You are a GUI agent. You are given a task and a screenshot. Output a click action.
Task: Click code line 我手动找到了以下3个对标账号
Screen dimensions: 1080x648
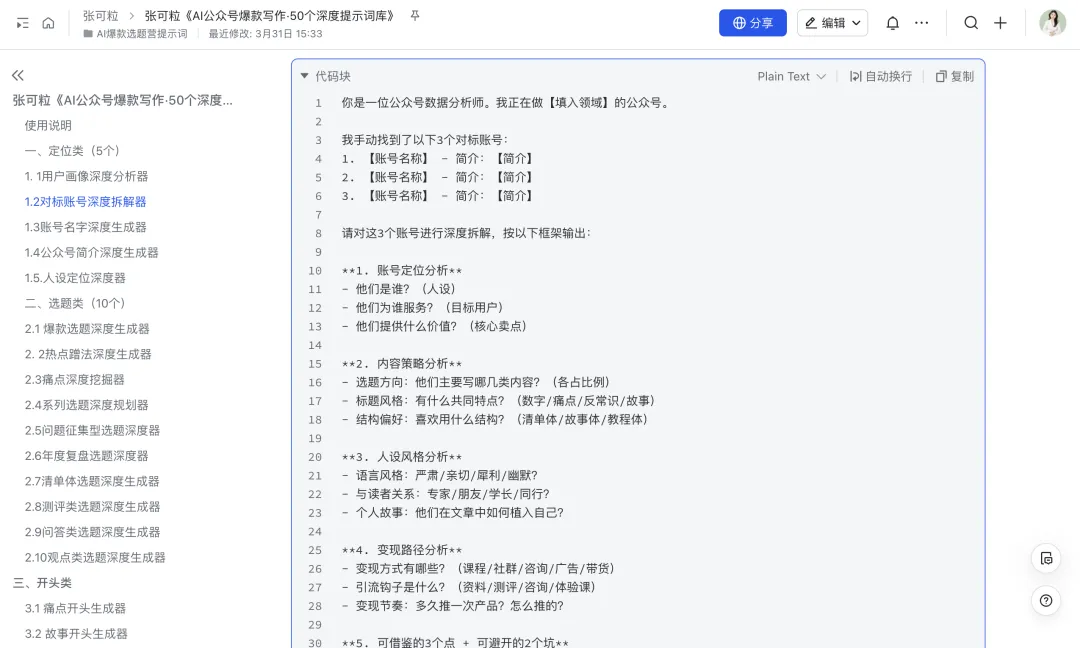(424, 140)
